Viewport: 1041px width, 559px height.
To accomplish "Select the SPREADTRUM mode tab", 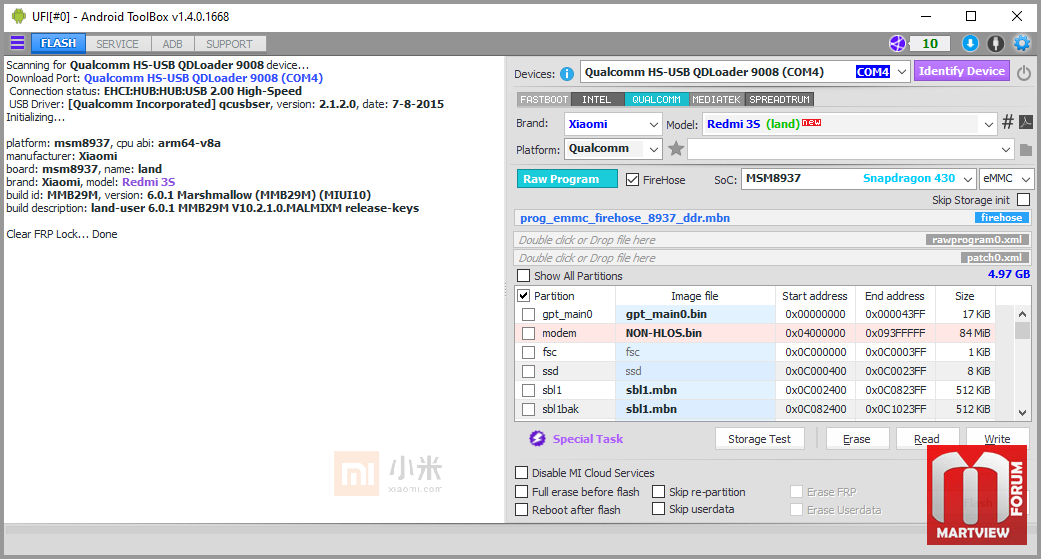I will coord(779,100).
